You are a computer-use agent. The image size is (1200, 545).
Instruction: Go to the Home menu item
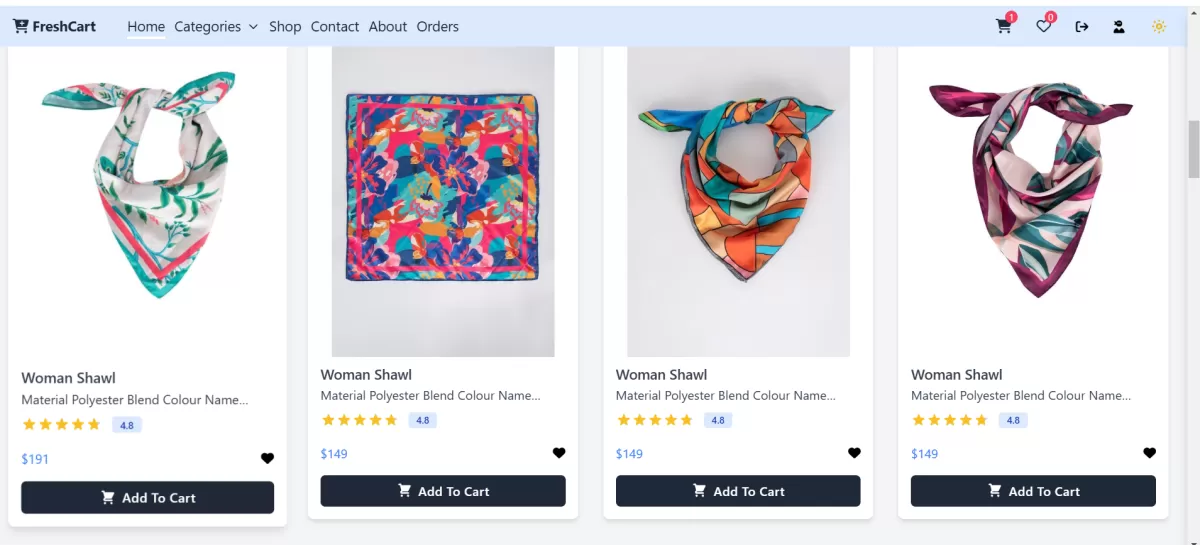(146, 27)
